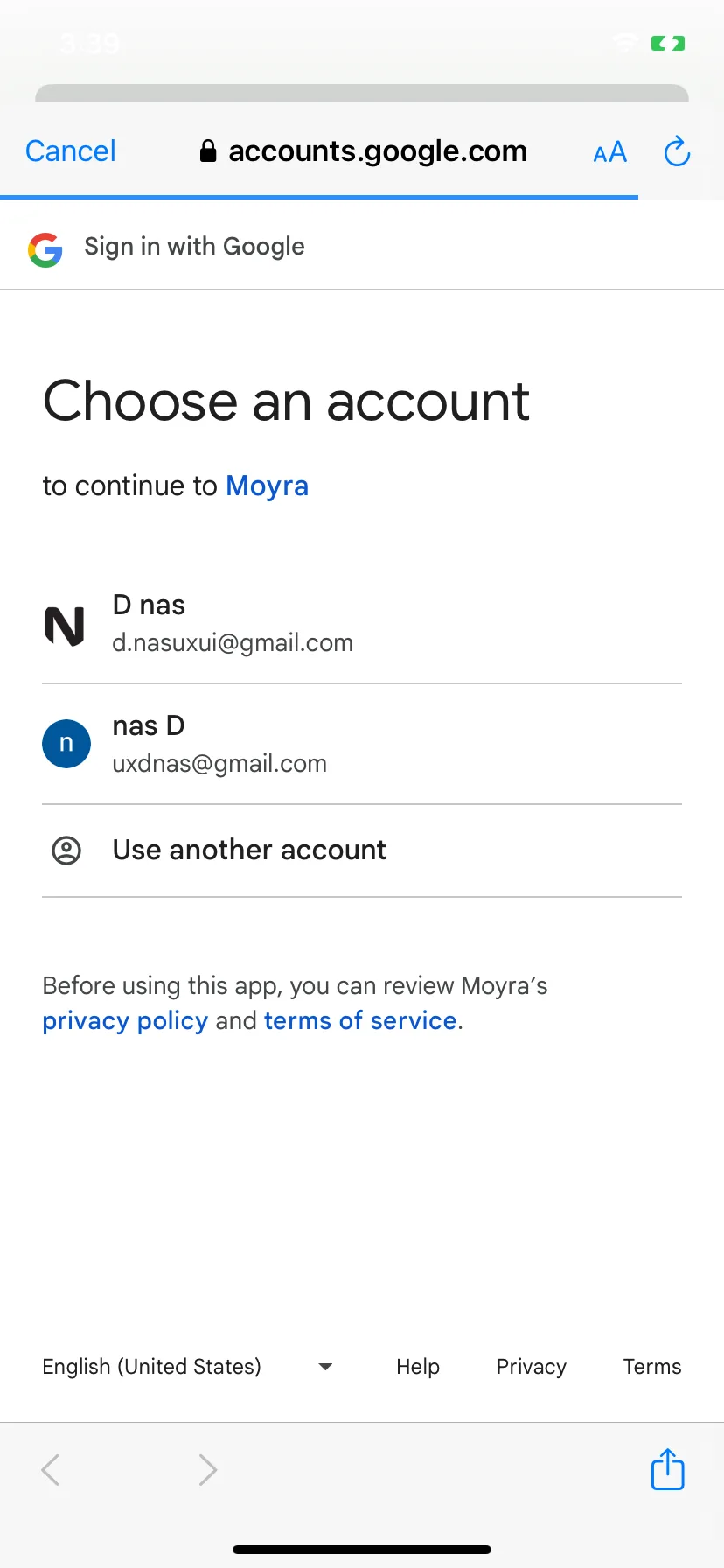This screenshot has height=1568, width=724.
Task: Tap the forward navigation arrow
Action: pyautogui.click(x=207, y=1470)
